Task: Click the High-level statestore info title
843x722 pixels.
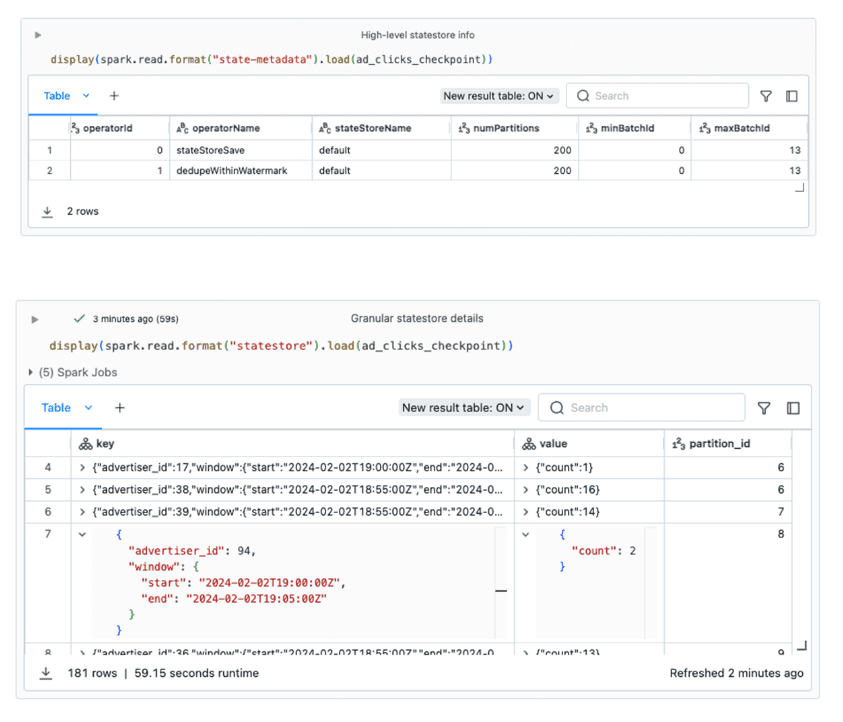Action: point(418,35)
